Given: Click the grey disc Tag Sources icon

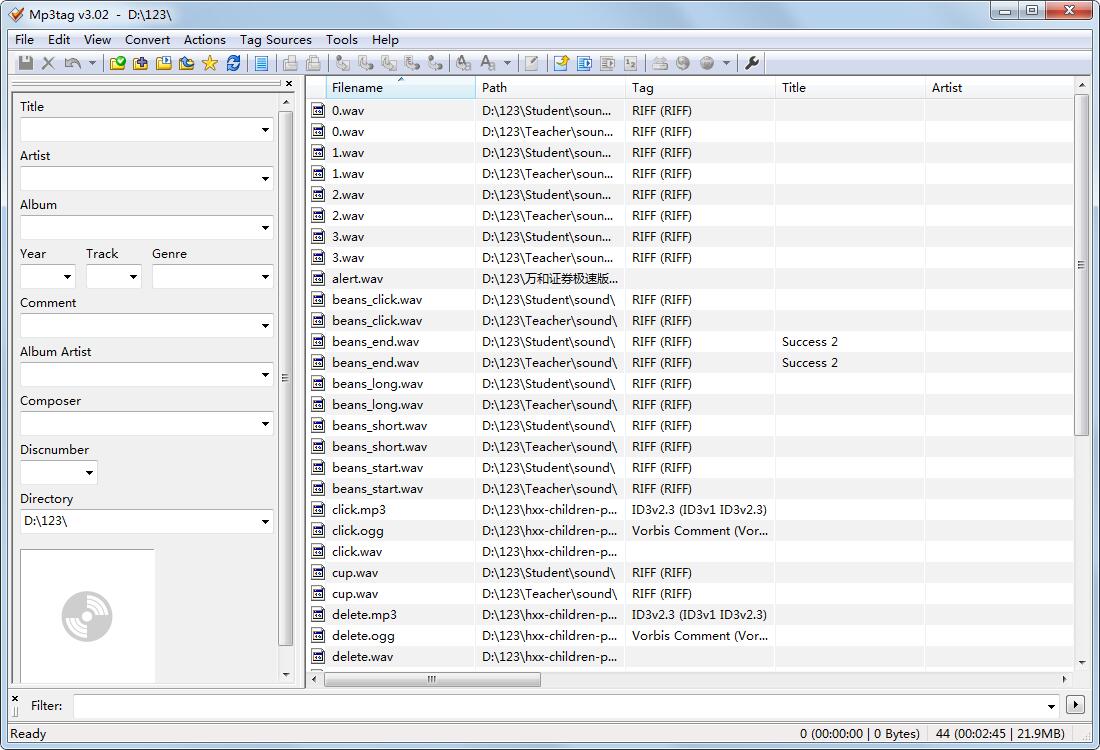Looking at the screenshot, I should [x=706, y=63].
